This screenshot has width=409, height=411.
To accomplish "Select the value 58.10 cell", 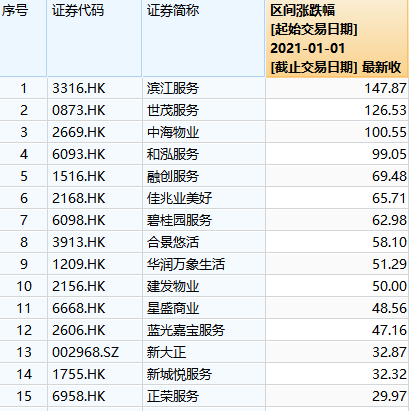I will coord(337,242).
